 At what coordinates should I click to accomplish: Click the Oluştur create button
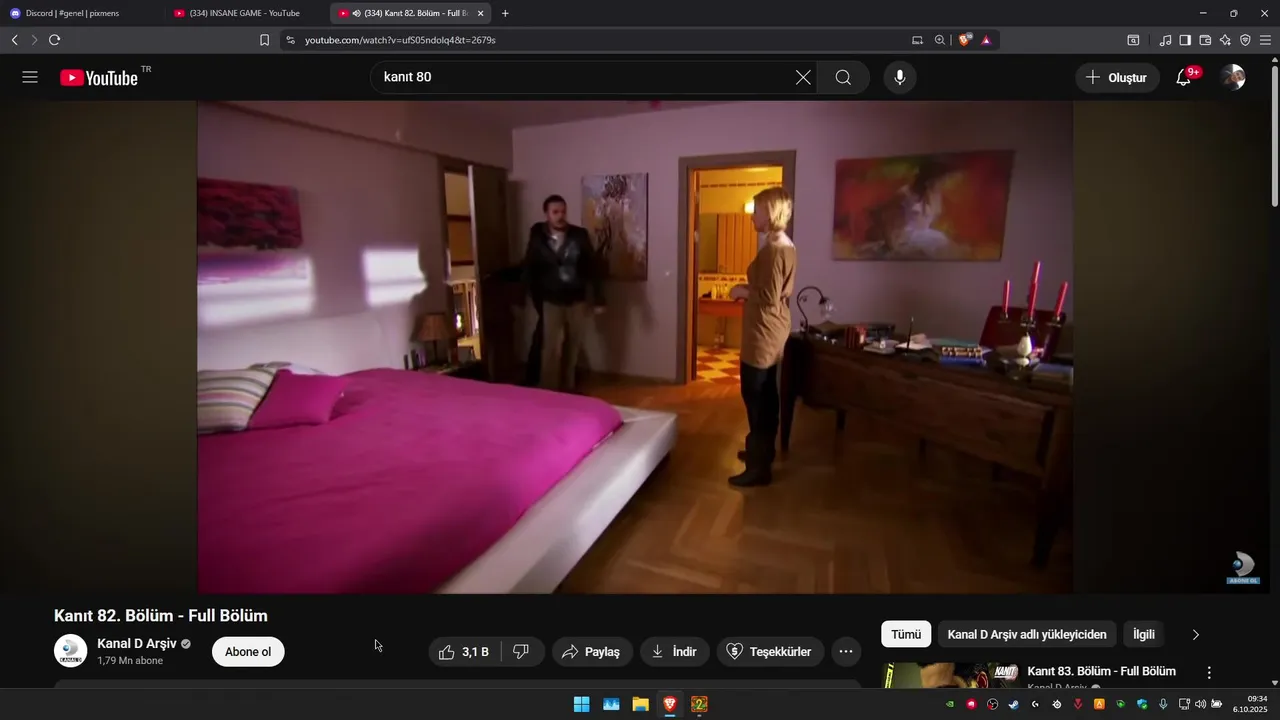click(1118, 77)
